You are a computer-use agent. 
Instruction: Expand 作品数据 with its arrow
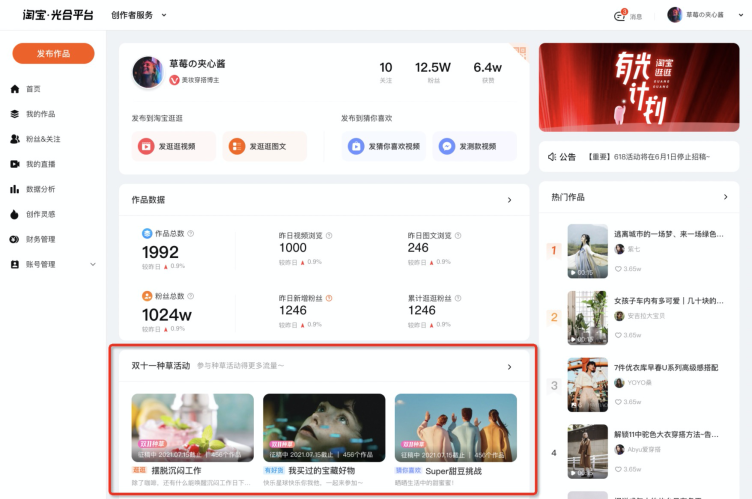click(509, 200)
